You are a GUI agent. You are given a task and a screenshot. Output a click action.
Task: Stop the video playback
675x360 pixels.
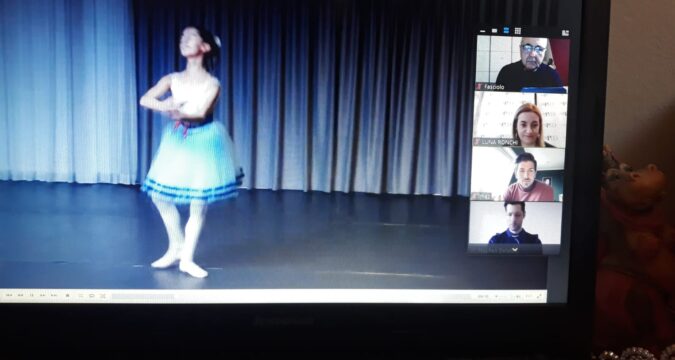point(68,296)
